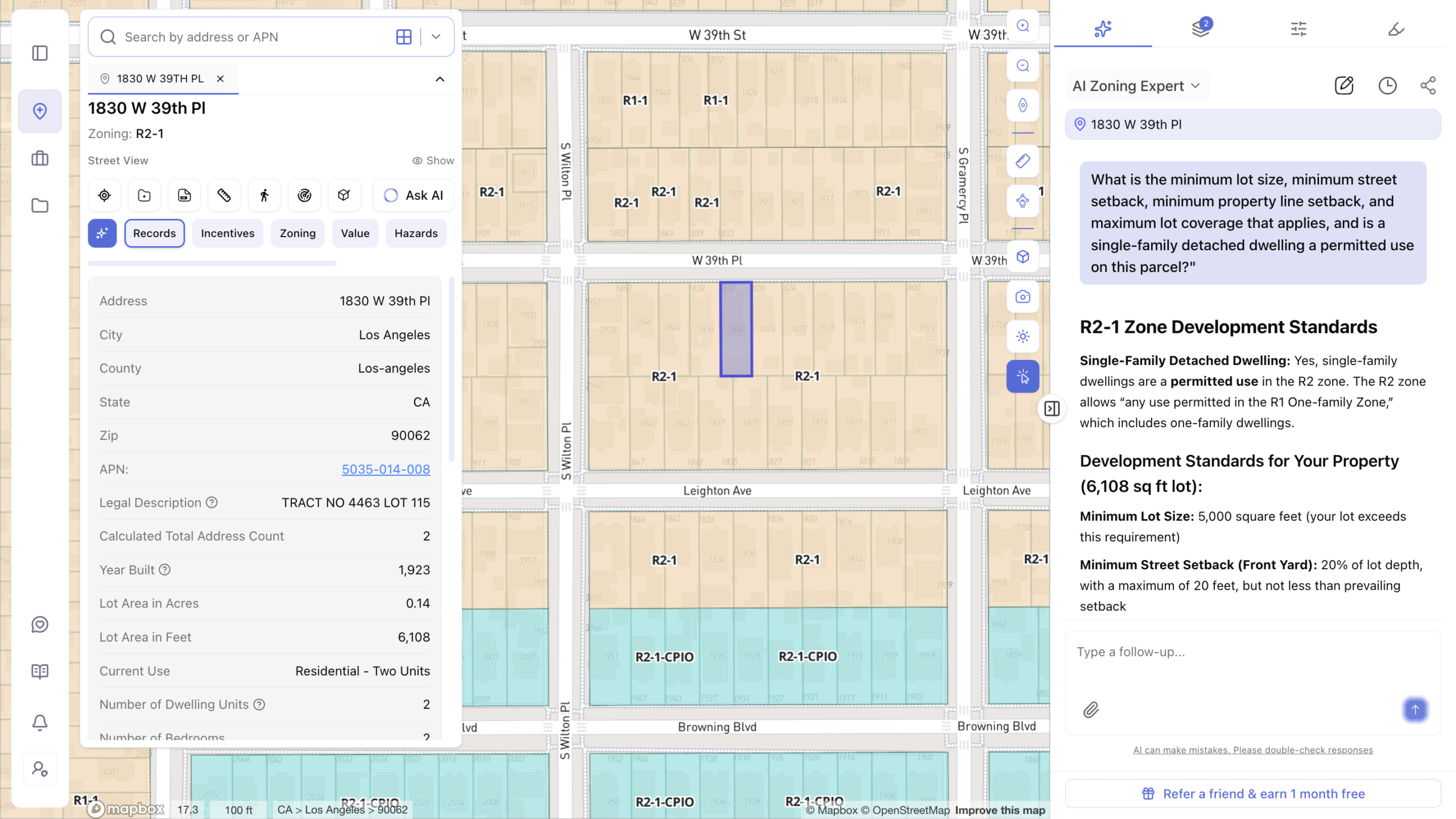Click the Ask AI button

(x=413, y=196)
